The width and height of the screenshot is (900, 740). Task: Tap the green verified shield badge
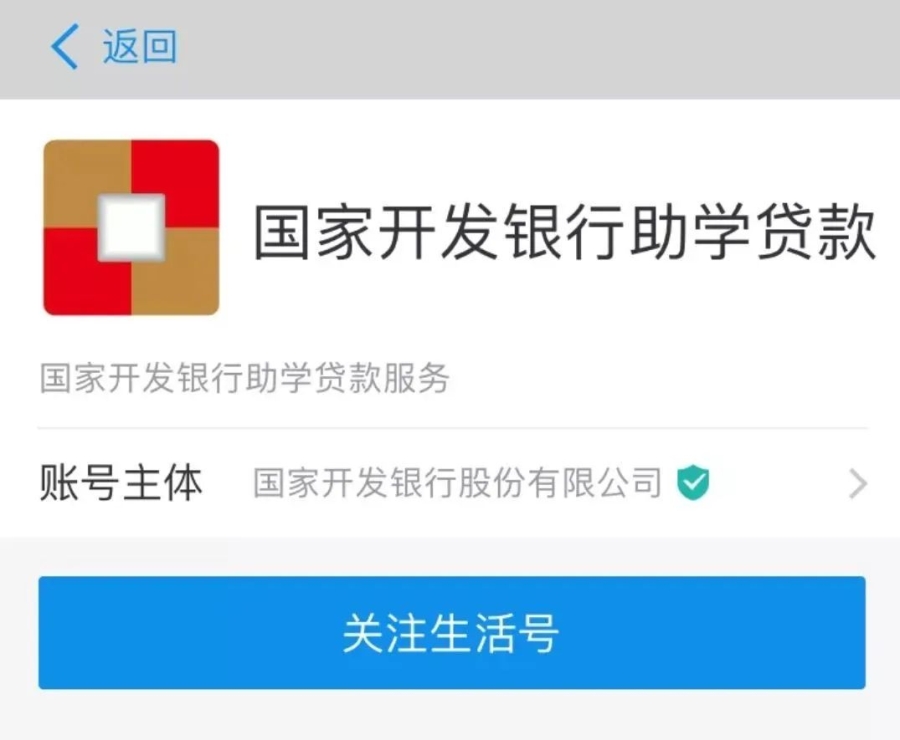(693, 482)
